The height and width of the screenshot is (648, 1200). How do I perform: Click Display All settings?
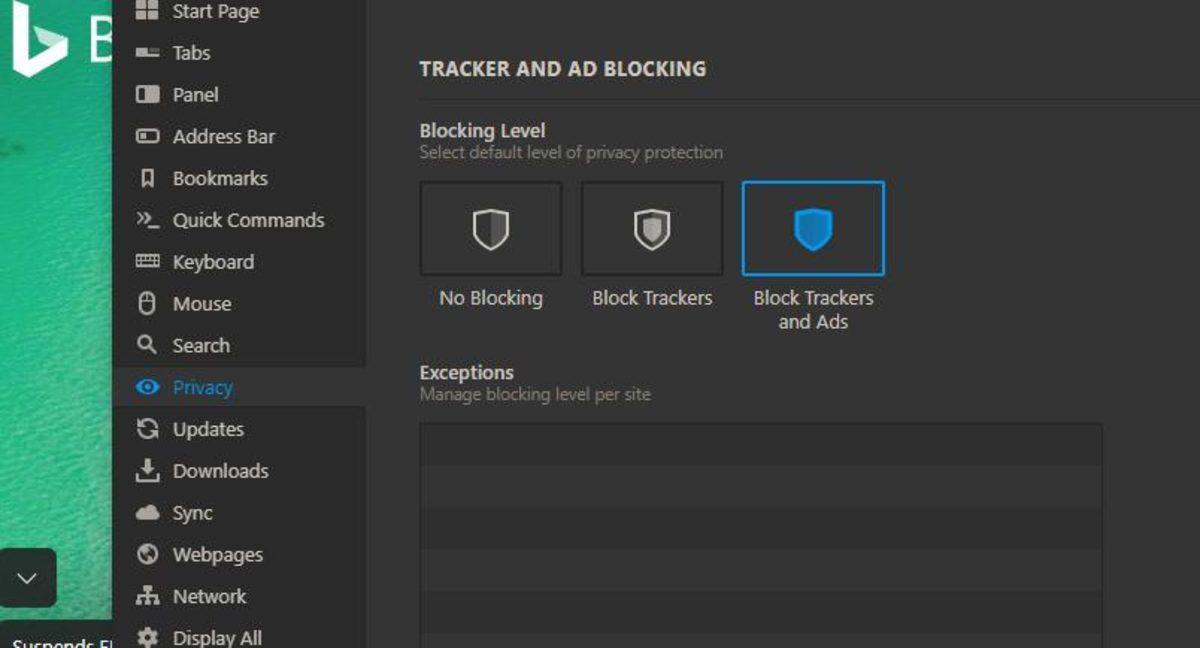pyautogui.click(x=217, y=637)
